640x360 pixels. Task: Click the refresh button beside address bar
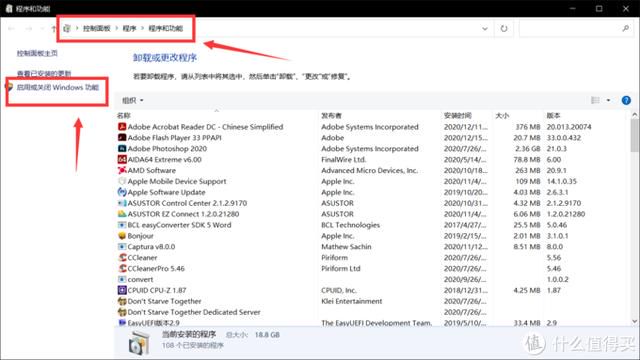(x=504, y=29)
